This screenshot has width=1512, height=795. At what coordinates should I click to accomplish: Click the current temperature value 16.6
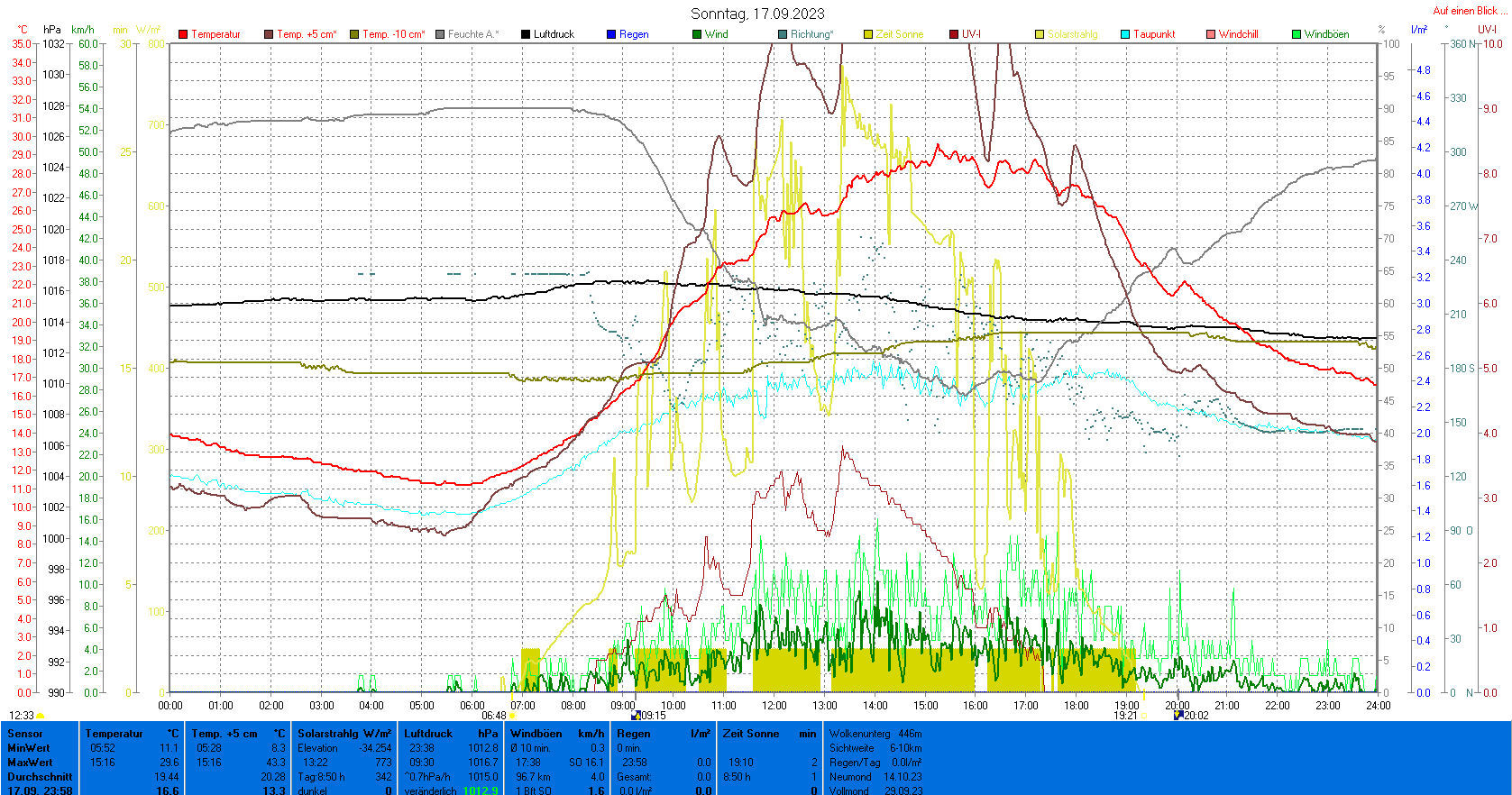coord(168,790)
